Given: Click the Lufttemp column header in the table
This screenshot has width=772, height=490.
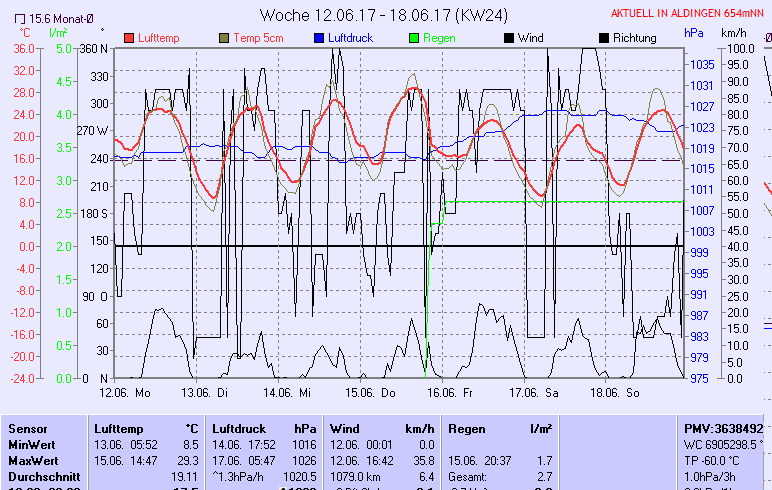Looking at the screenshot, I should (x=121, y=428).
